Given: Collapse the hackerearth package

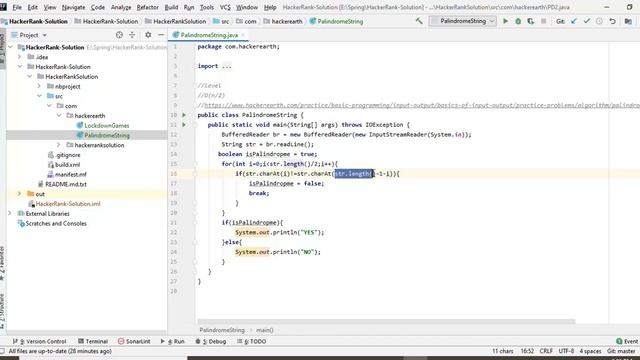Looking at the screenshot, I should [59, 116].
